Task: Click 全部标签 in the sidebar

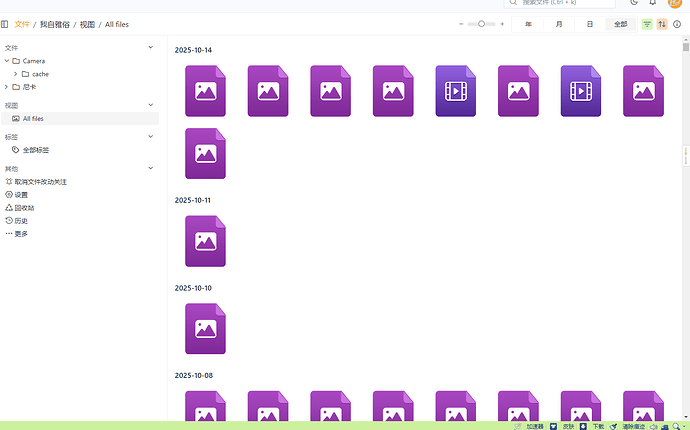Action: coord(36,149)
